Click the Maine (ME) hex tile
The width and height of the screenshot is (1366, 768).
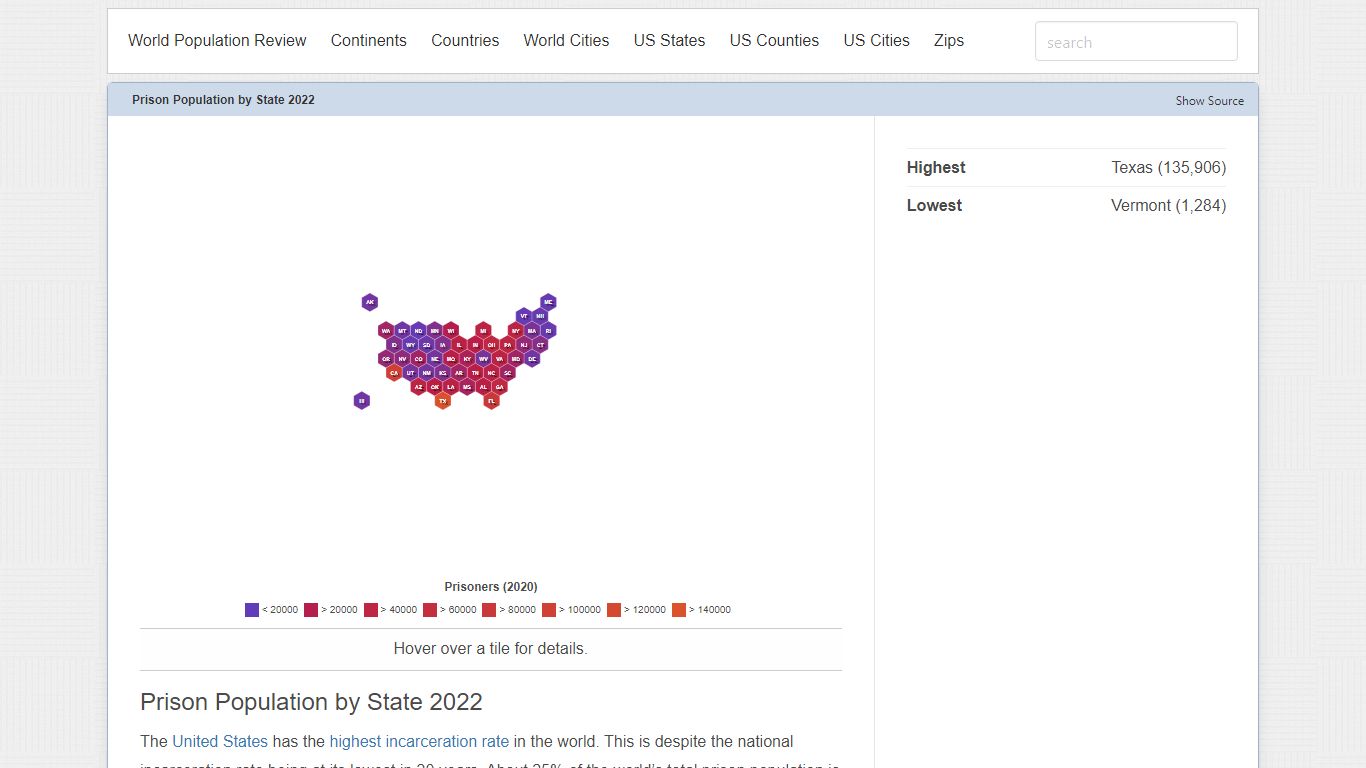pos(548,302)
